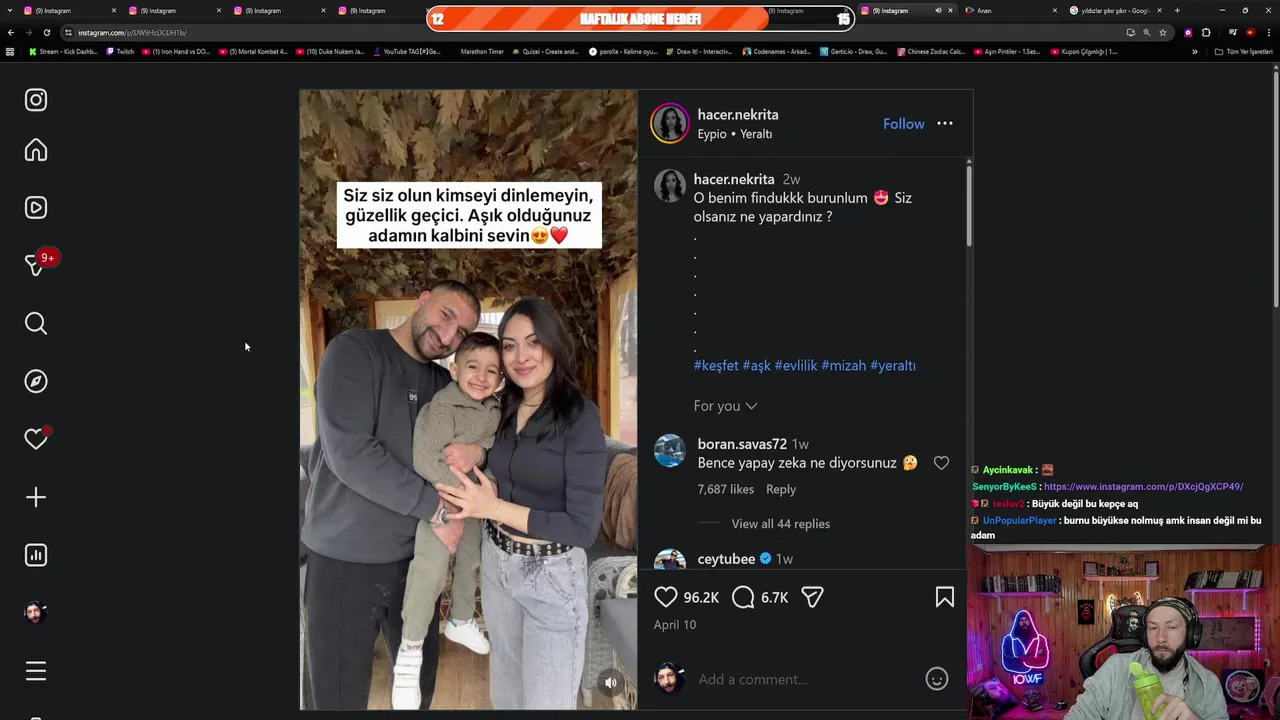Open the #keşfet hashtag link

pyautogui.click(x=716, y=366)
